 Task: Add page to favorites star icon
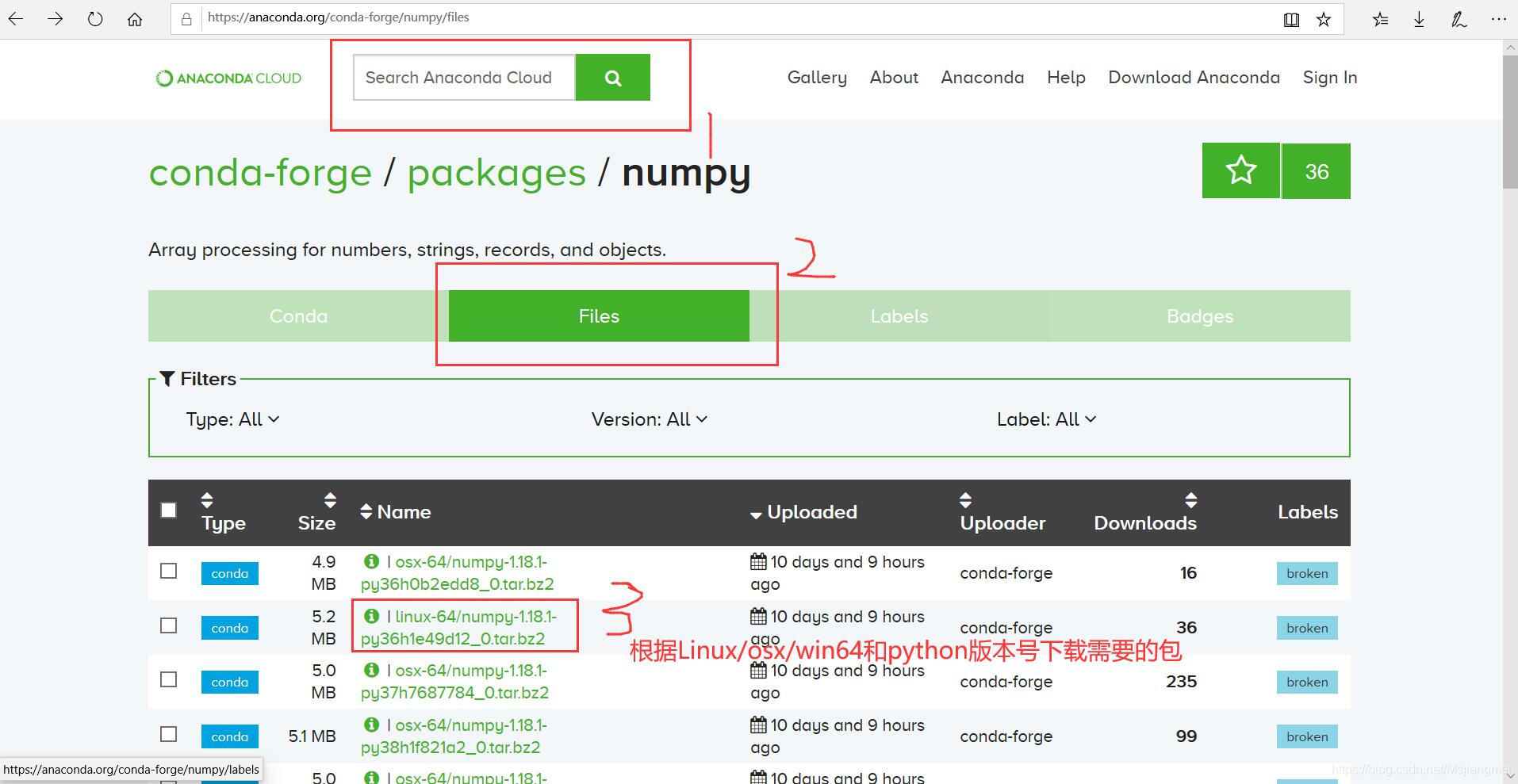pos(1324,19)
